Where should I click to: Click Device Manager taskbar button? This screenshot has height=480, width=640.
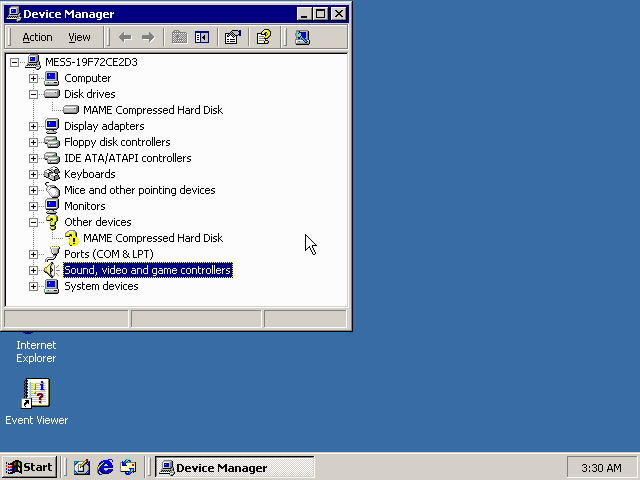point(234,467)
